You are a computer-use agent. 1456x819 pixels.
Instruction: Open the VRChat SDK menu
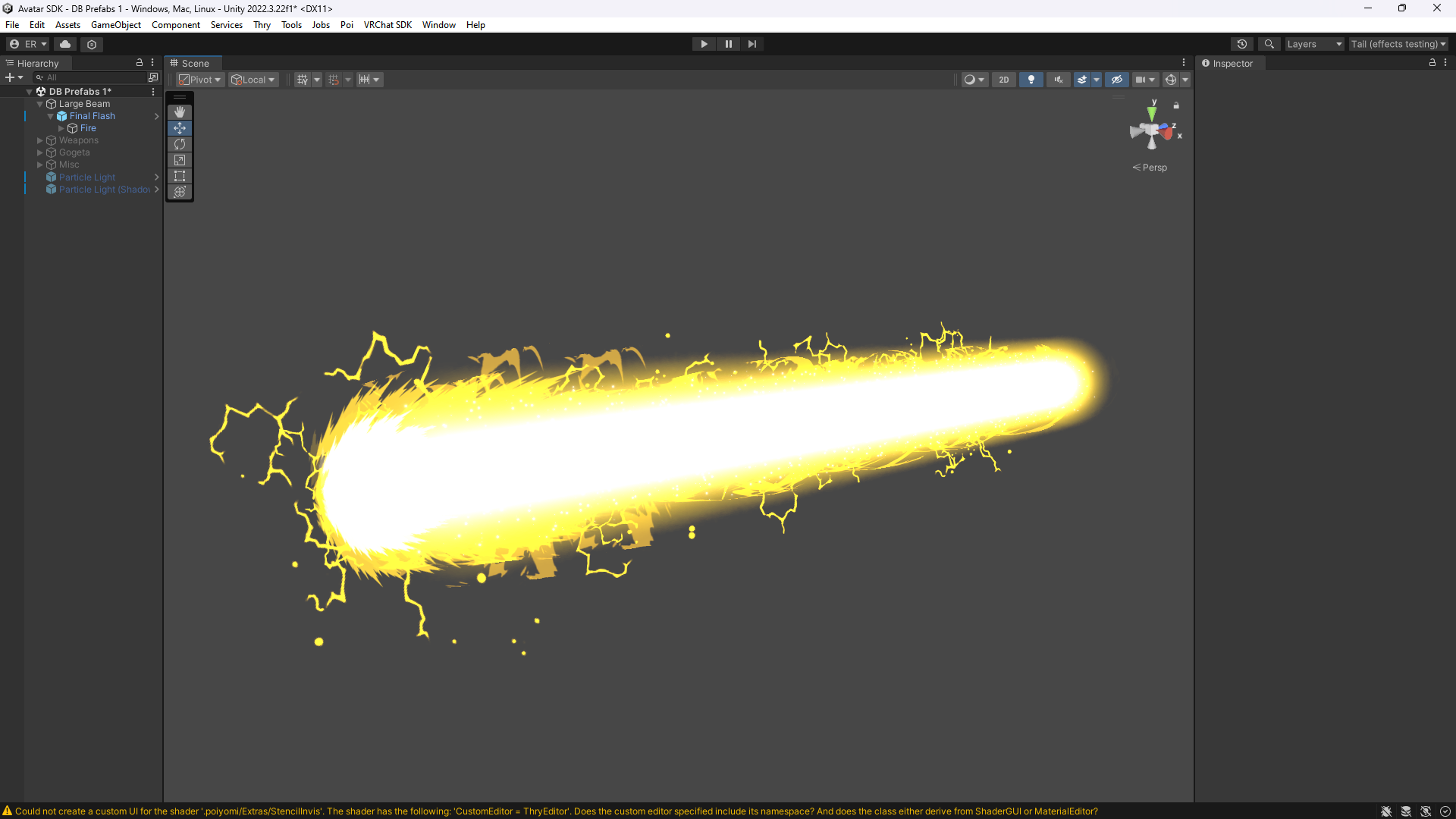coord(387,25)
